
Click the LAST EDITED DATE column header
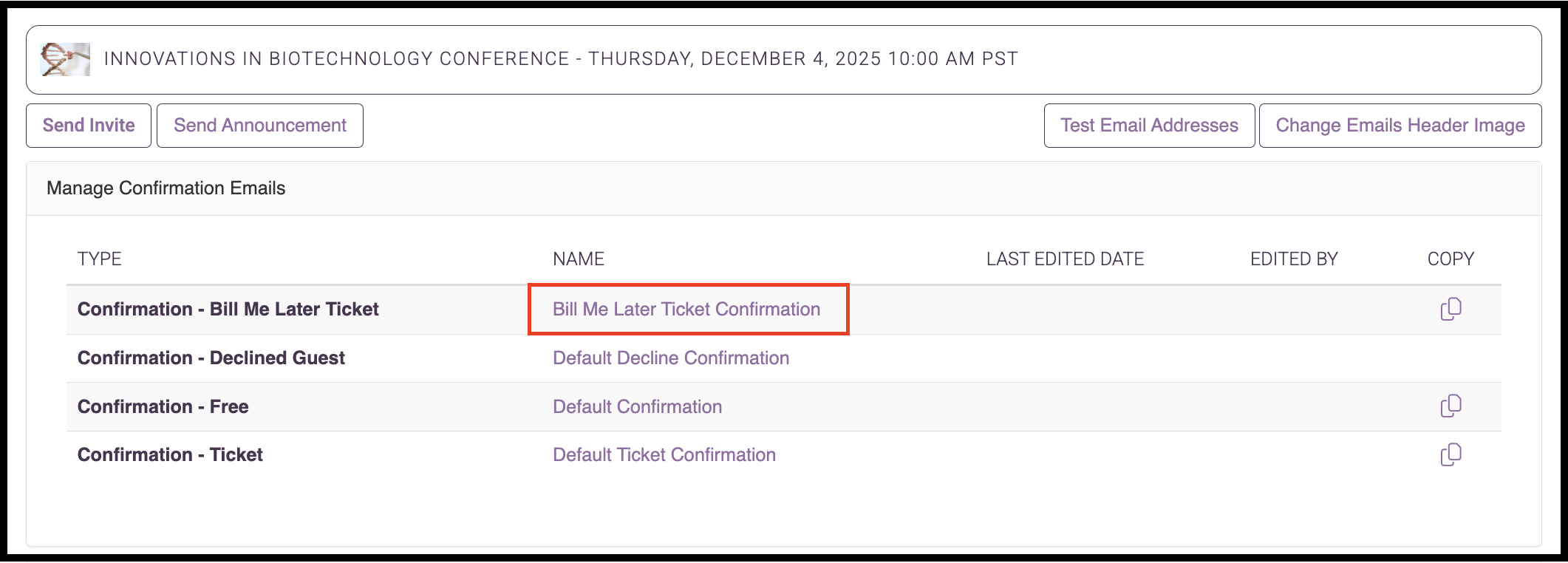point(1065,259)
